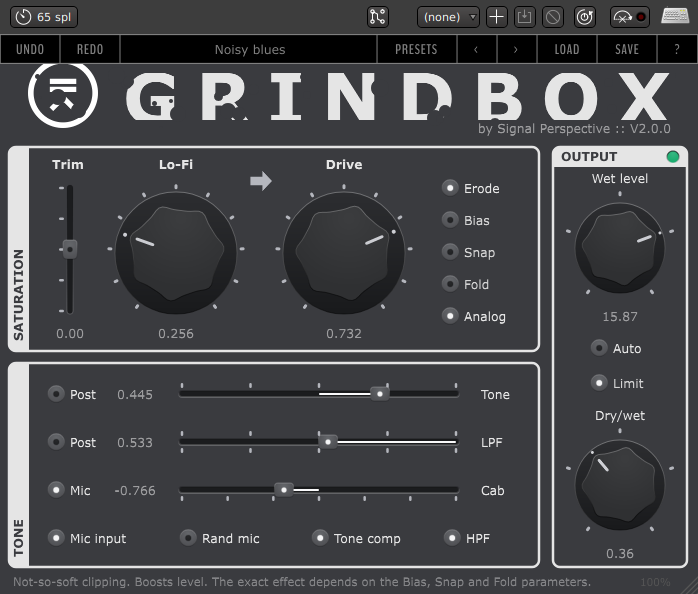
Task: Click the UNDO menu item
Action: point(30,49)
